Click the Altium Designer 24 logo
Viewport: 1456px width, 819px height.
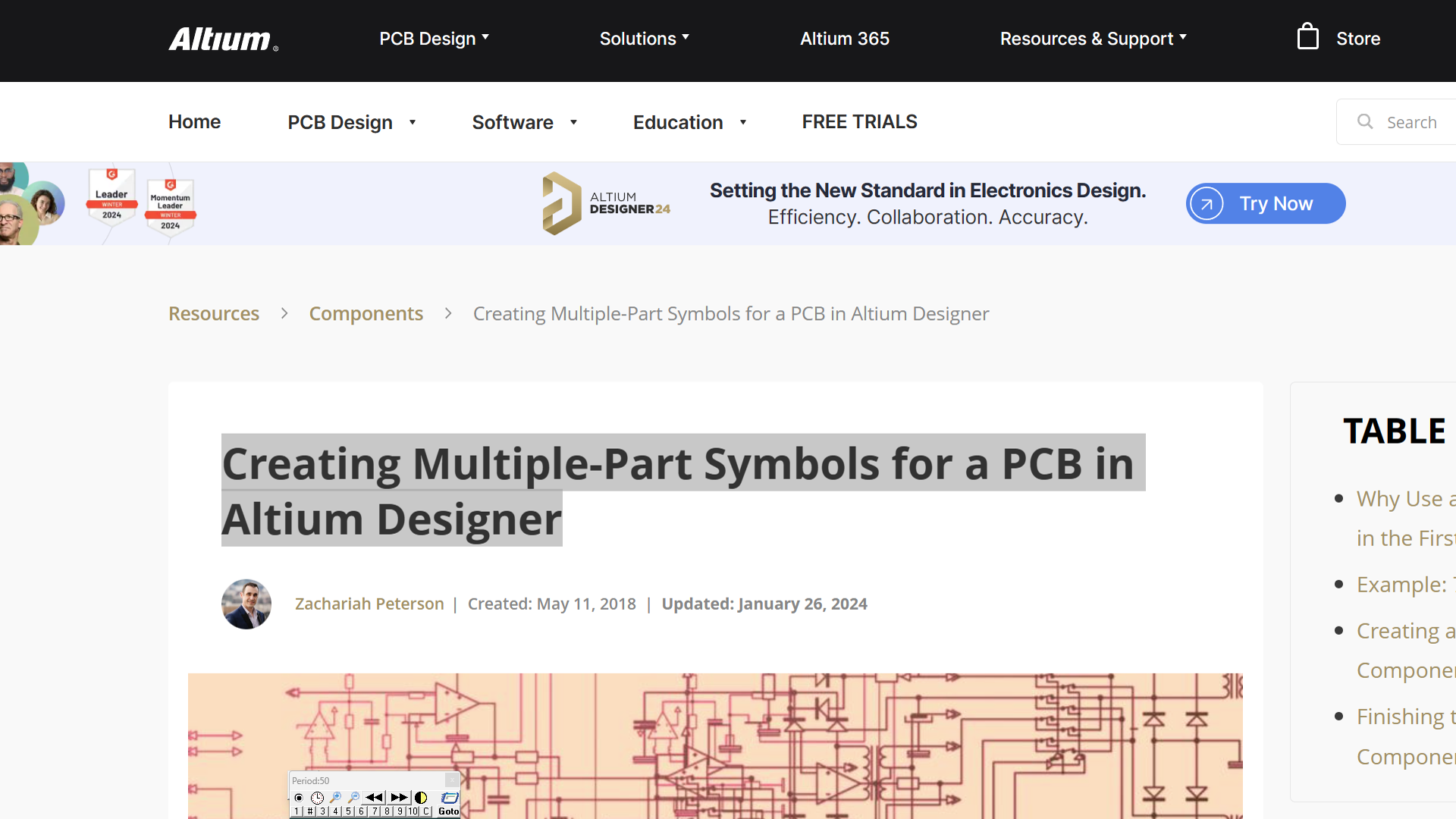click(x=606, y=203)
